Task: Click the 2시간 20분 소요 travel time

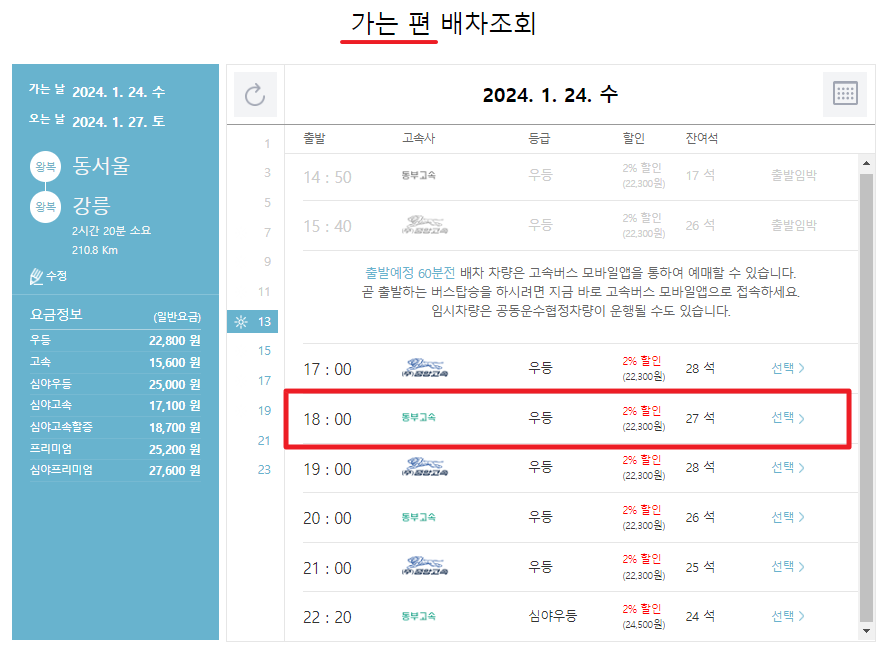Action: click(x=111, y=231)
